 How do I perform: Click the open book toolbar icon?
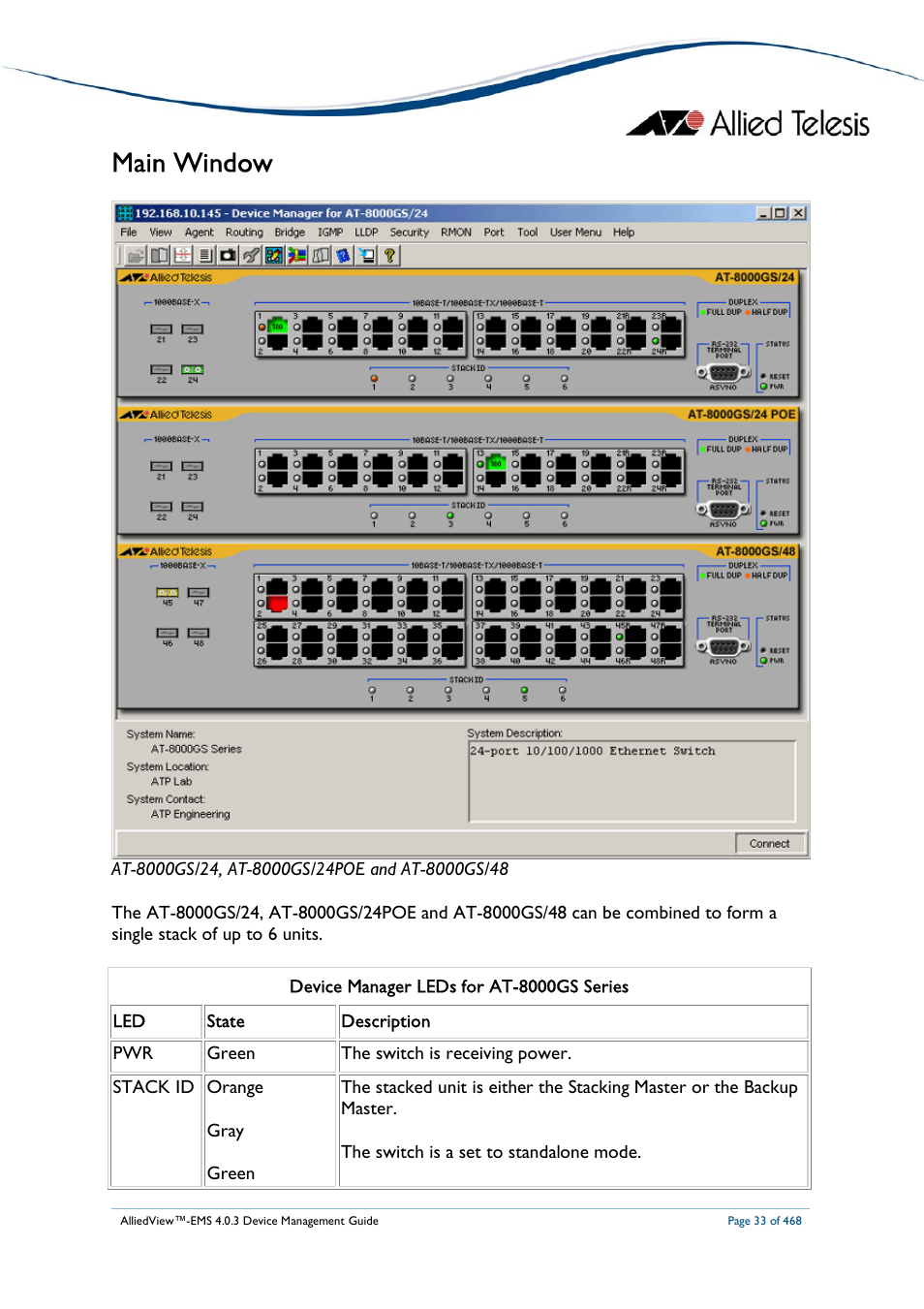pyautogui.click(x=159, y=256)
